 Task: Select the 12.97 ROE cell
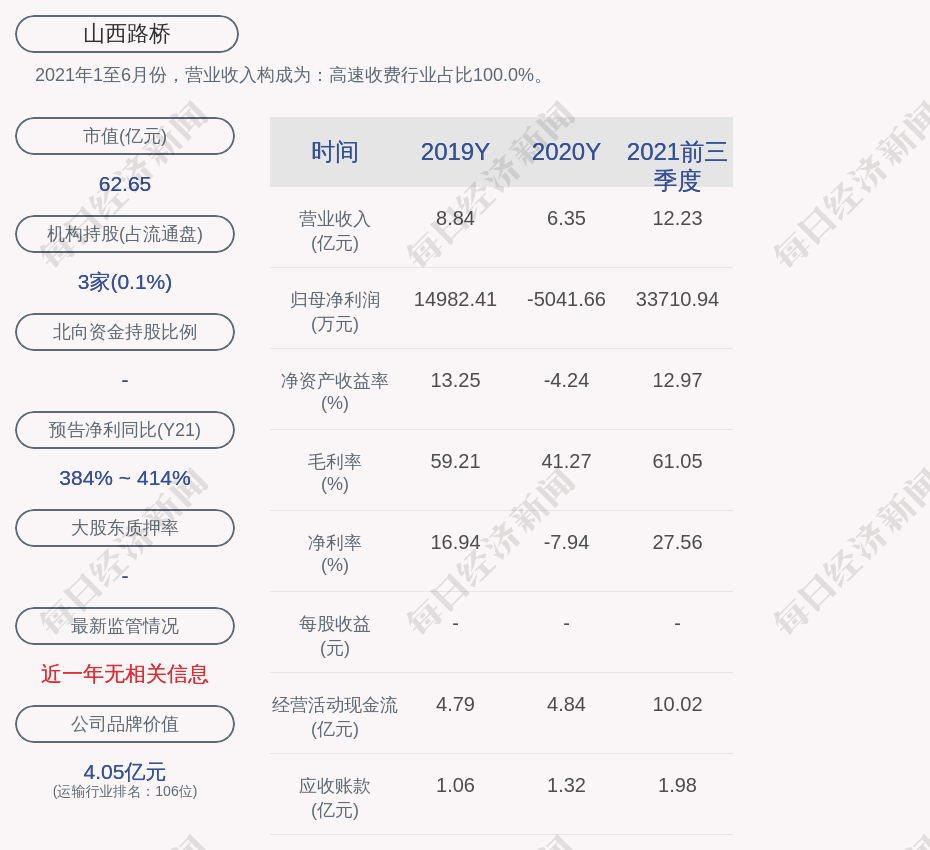pos(677,380)
